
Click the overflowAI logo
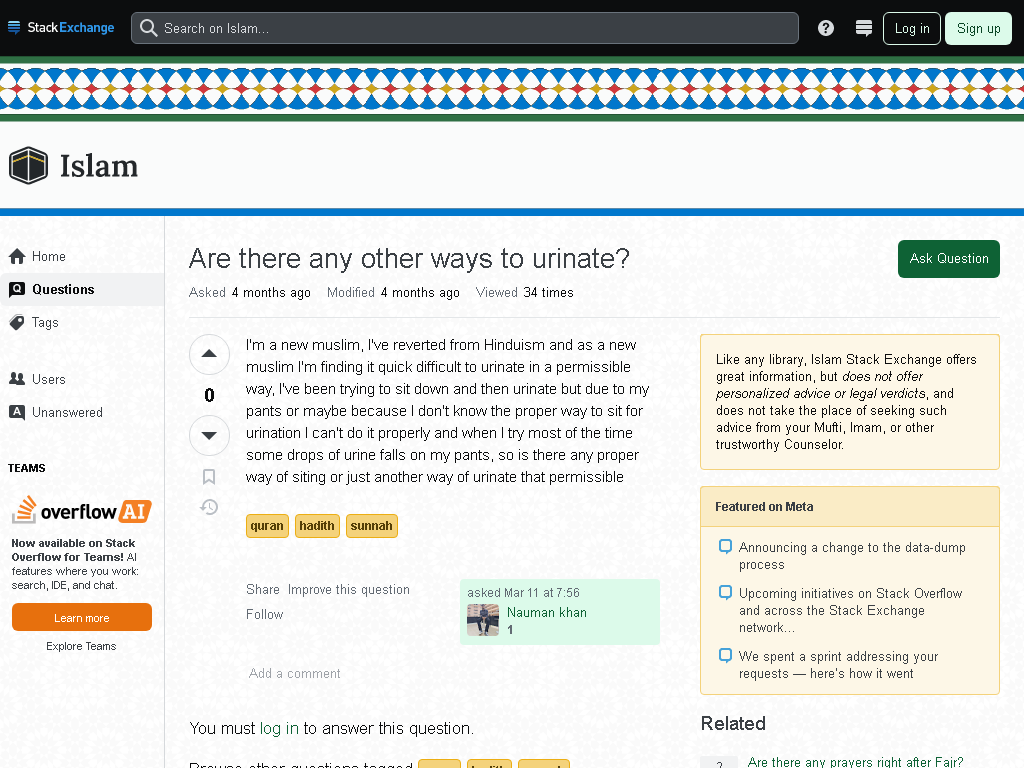[82, 511]
